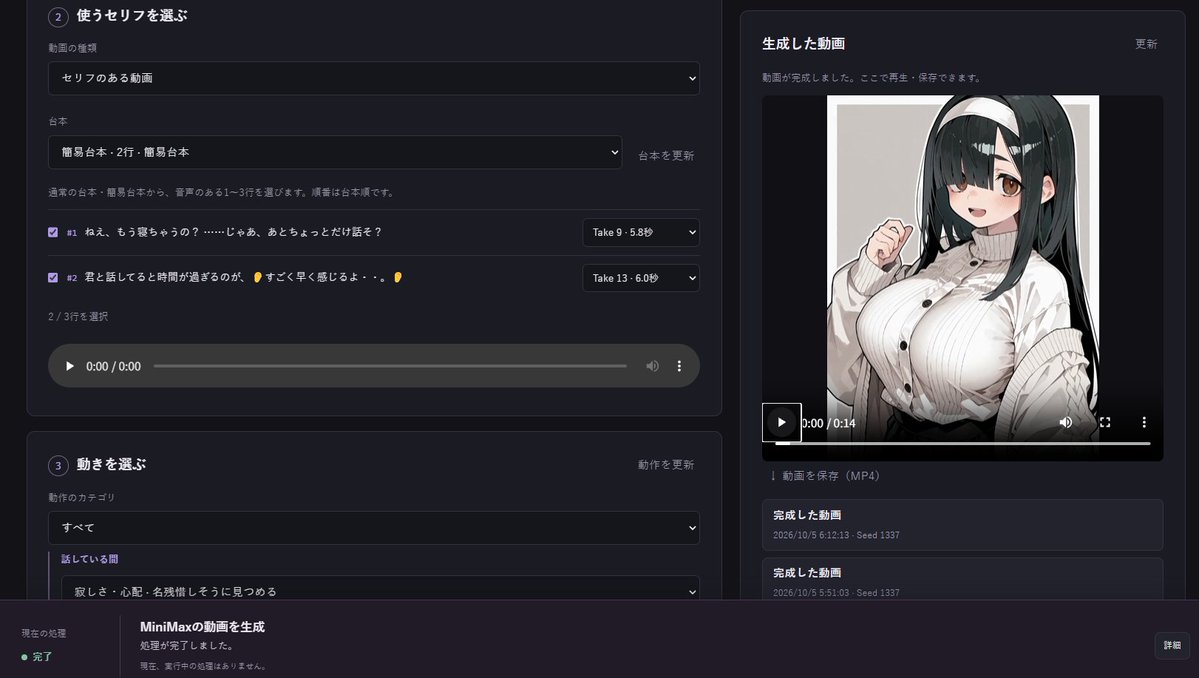Click 台本を更新 button
The image size is (1199, 678).
tap(666, 155)
